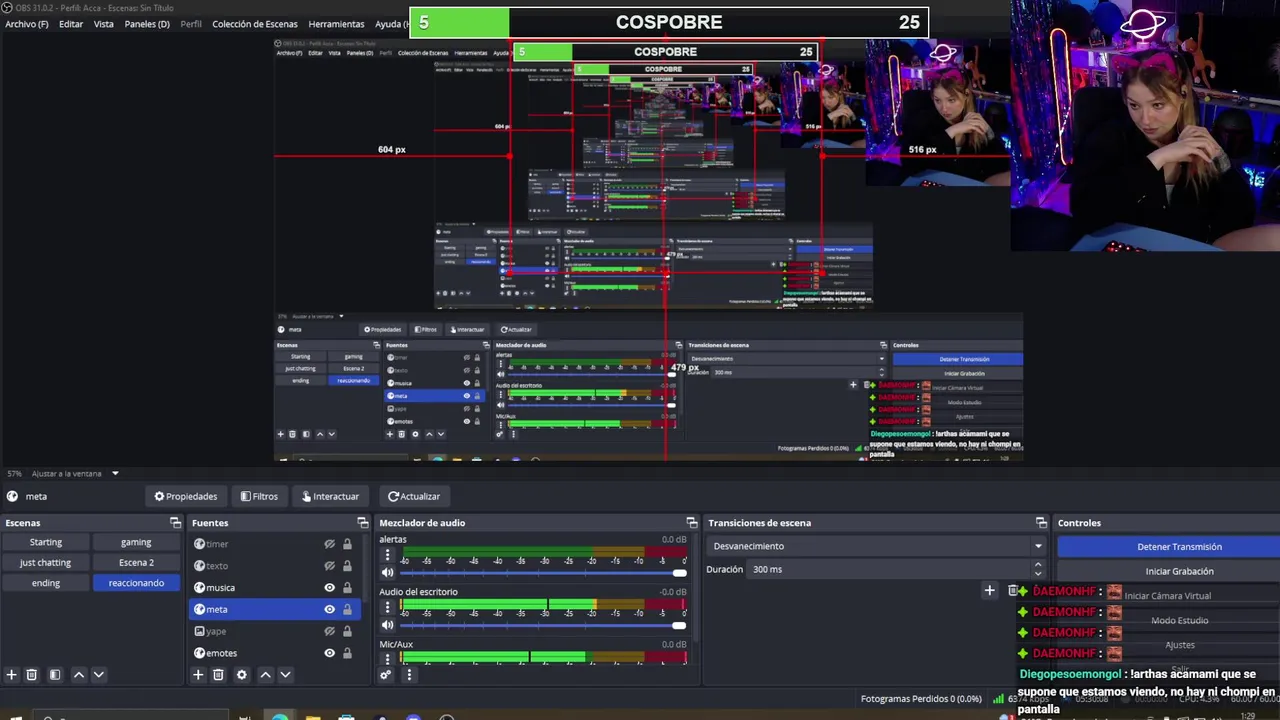Move source down in Fuentes list

click(285, 675)
